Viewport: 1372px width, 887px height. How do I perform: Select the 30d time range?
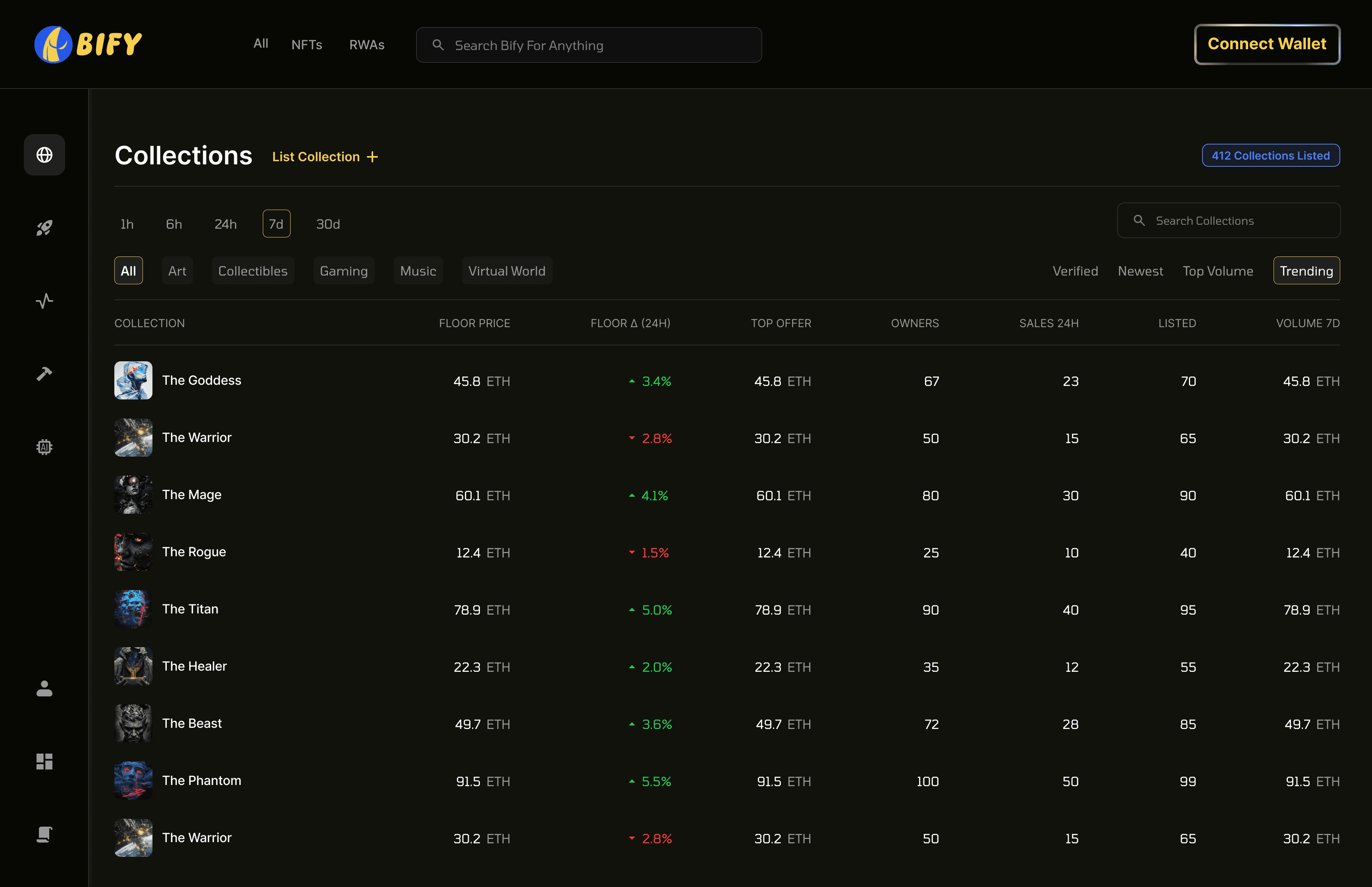[328, 224]
